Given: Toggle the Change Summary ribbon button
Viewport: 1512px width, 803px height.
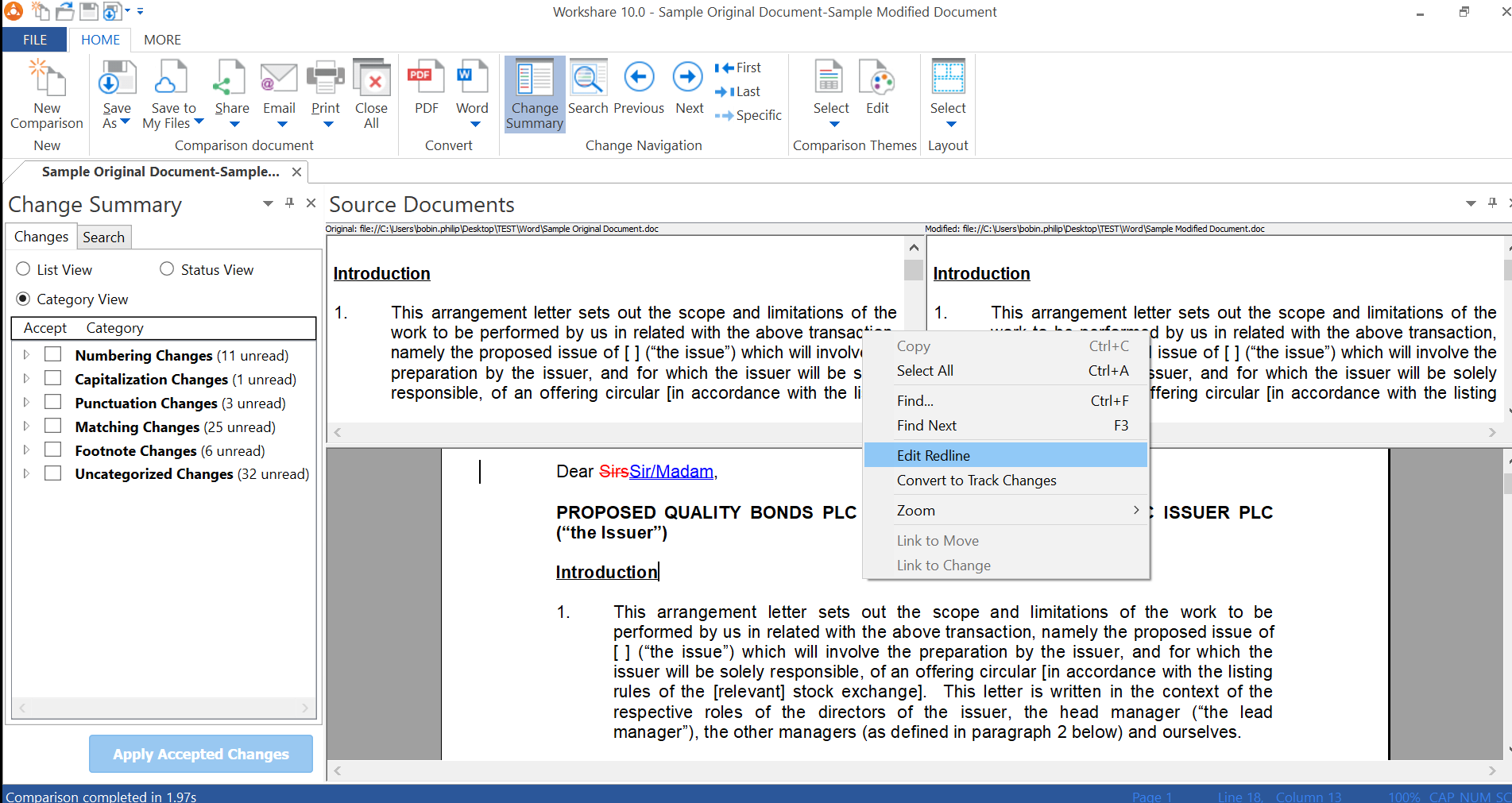Looking at the screenshot, I should pos(535,94).
